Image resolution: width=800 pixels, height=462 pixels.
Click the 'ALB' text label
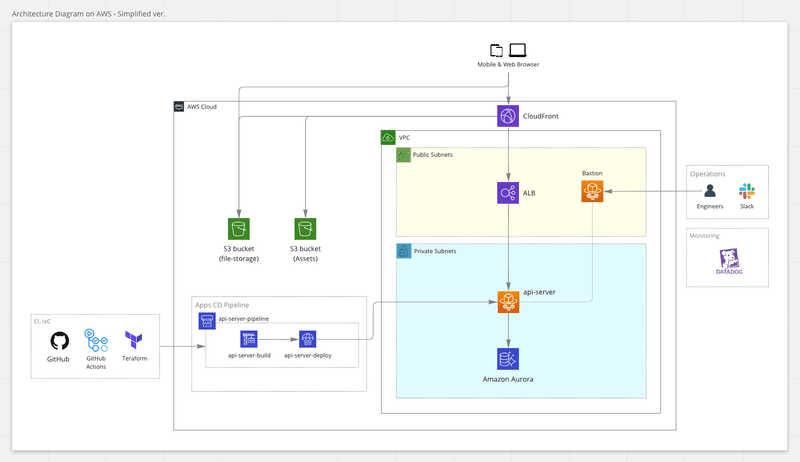(x=529, y=193)
